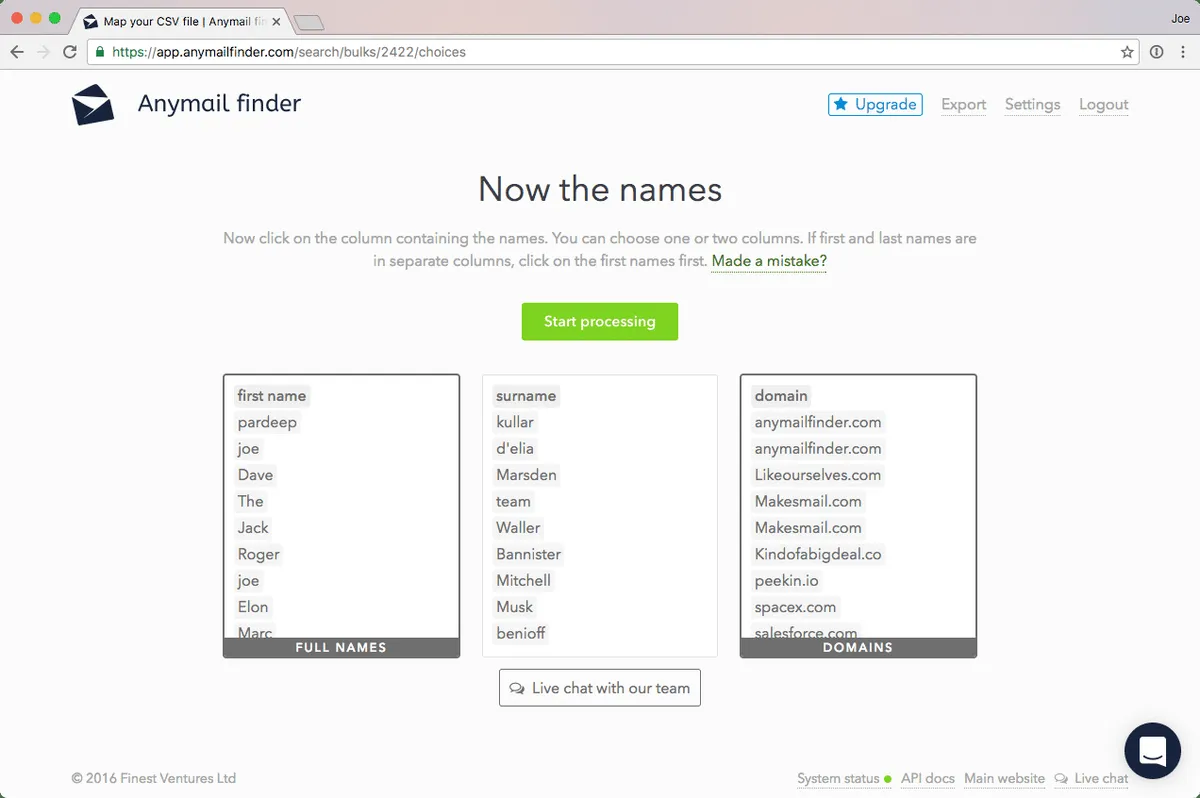Click the Waller cell
Viewport: 1200px width, 798px height.
click(518, 528)
